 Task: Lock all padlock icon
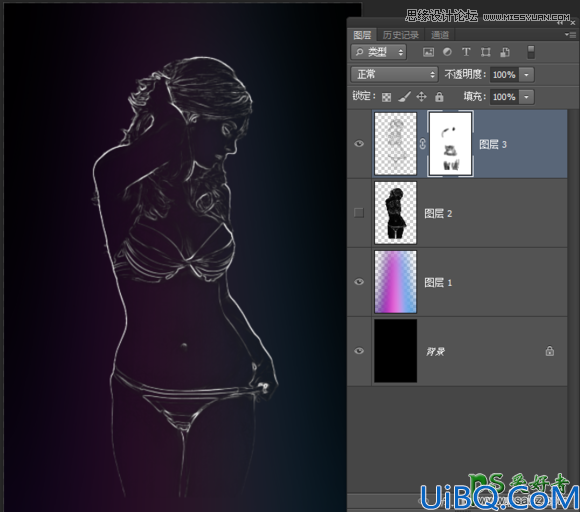tap(439, 97)
